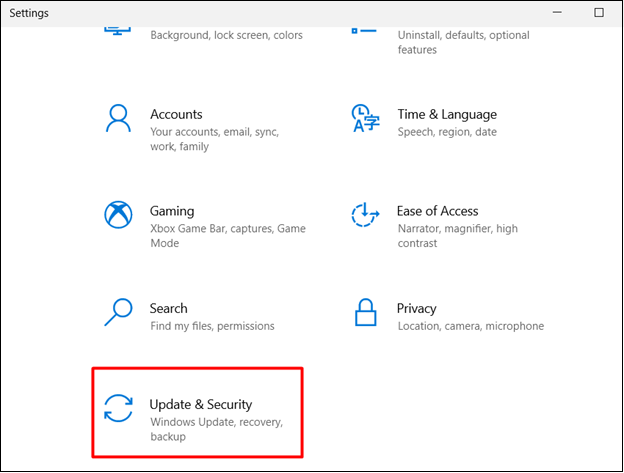Click the Update & Security sync arrows icon
Image resolution: width=624 pixels, height=473 pixels.
[119, 410]
